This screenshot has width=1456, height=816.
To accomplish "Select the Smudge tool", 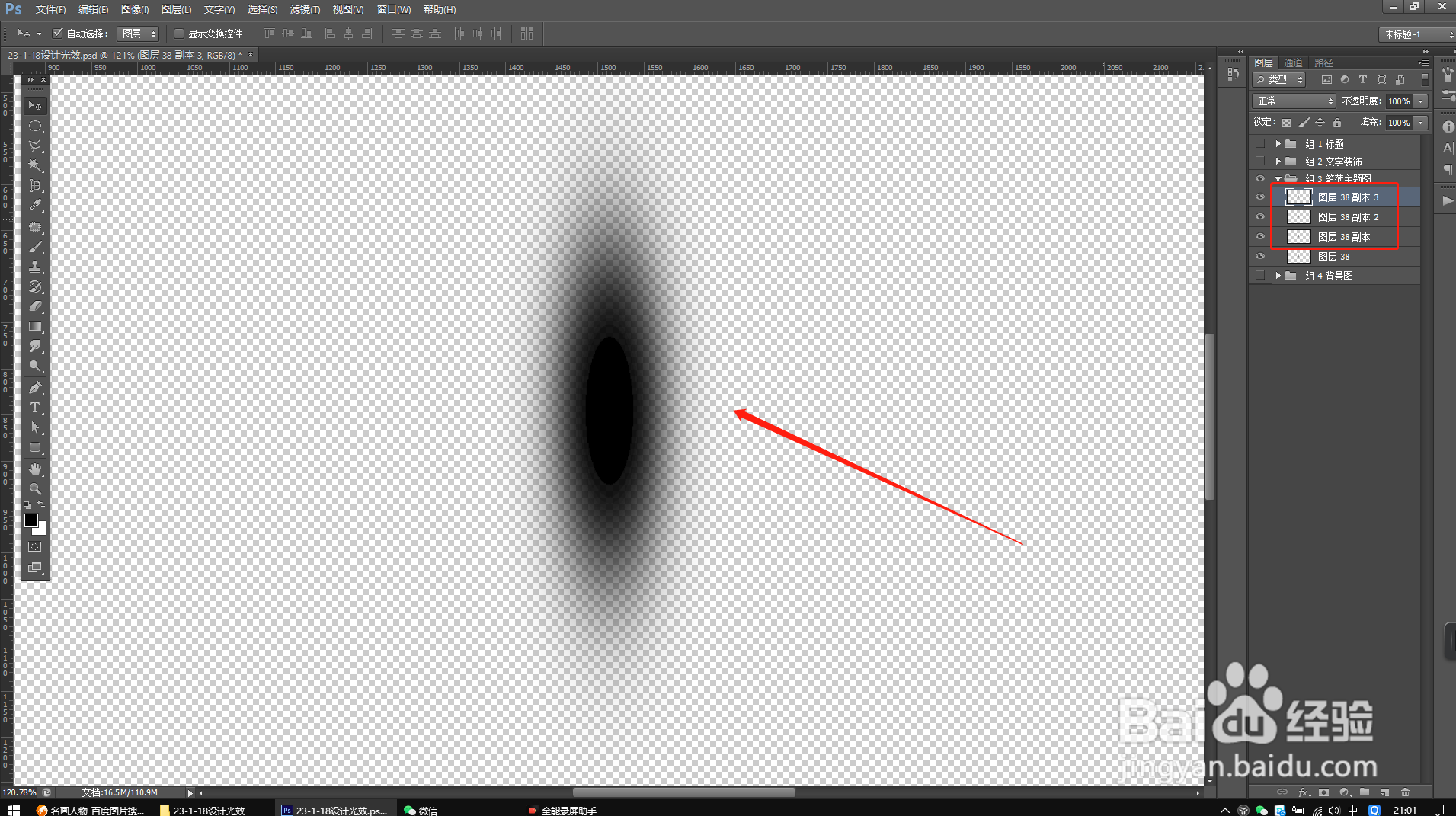I will [35, 346].
